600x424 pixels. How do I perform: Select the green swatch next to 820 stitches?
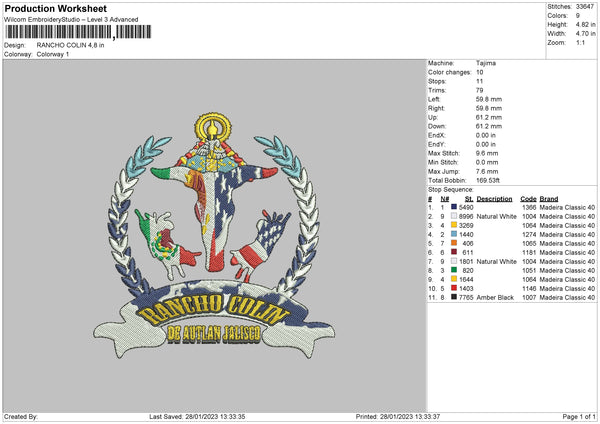454,270
